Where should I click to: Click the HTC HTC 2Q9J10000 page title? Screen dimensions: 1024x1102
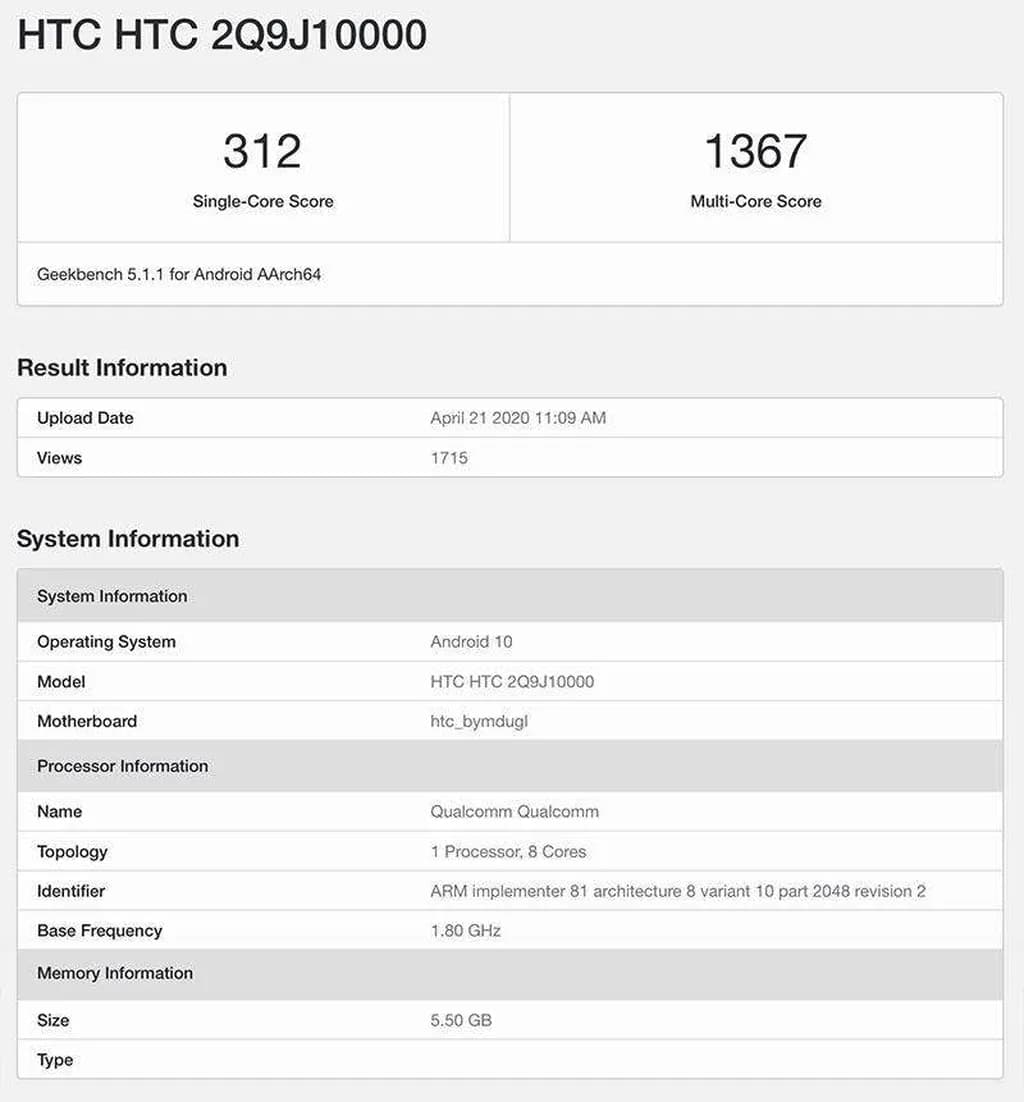coord(222,36)
